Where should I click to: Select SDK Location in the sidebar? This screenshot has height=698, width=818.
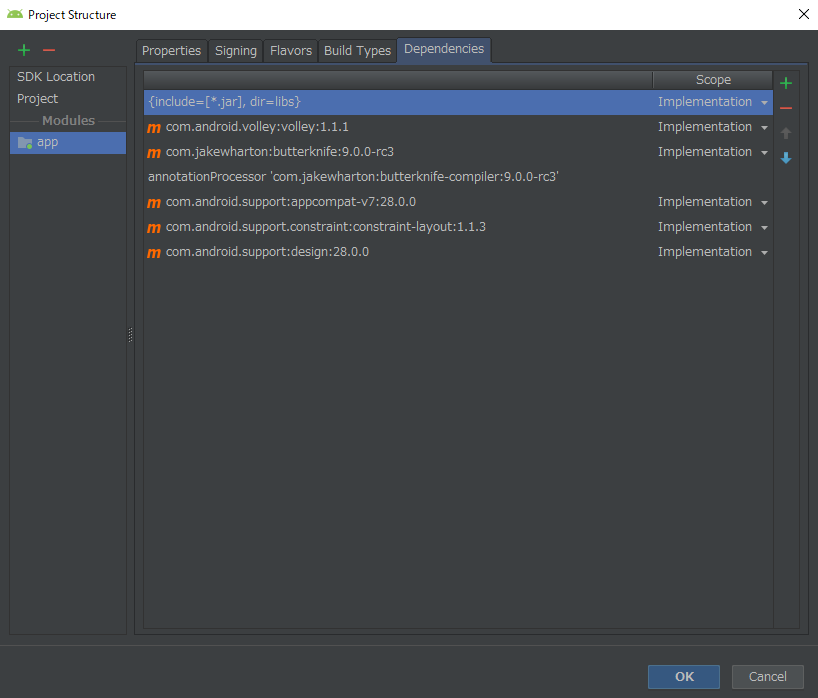coord(55,76)
